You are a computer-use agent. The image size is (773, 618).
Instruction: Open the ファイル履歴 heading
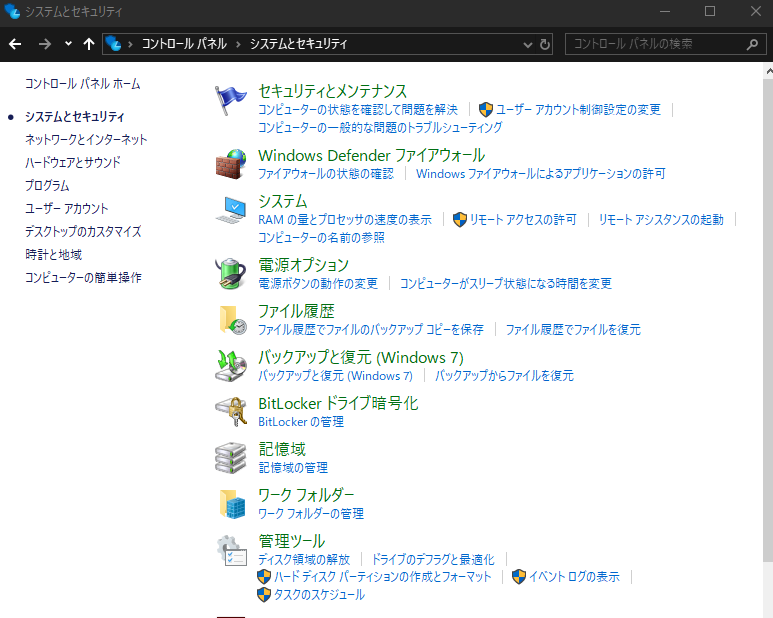(x=296, y=311)
